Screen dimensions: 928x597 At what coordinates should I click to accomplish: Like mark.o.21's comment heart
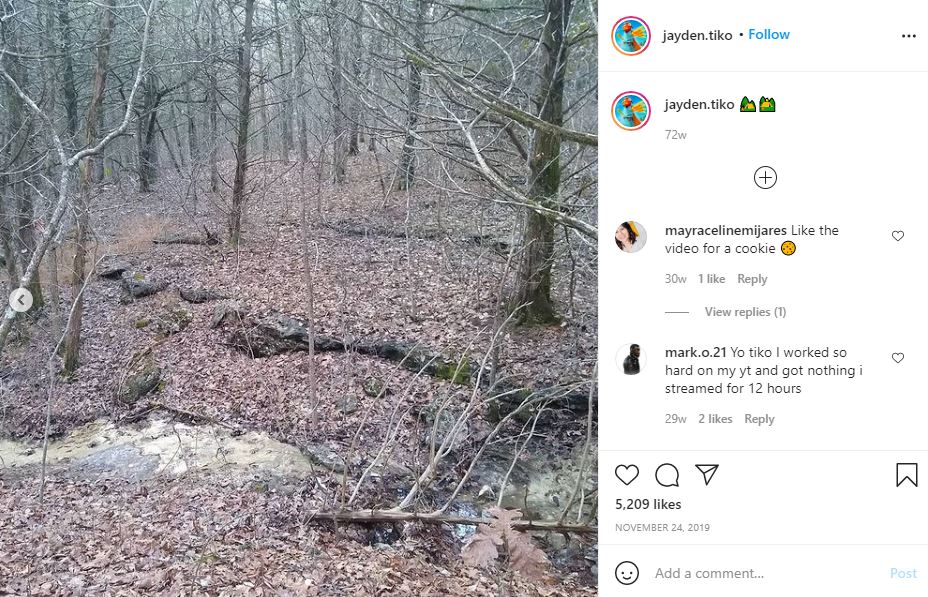(x=898, y=357)
